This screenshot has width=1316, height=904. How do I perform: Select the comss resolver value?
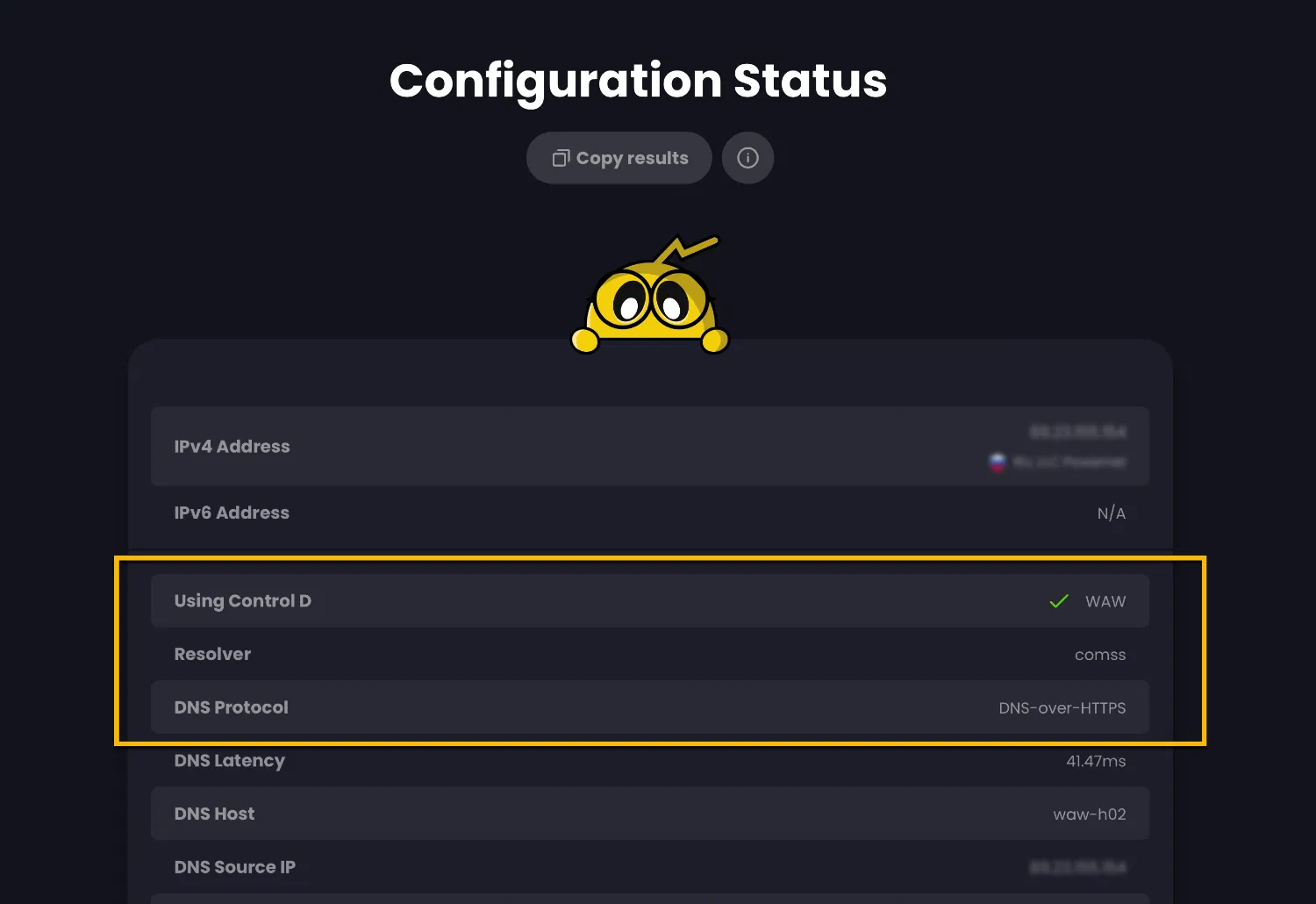pos(1099,655)
